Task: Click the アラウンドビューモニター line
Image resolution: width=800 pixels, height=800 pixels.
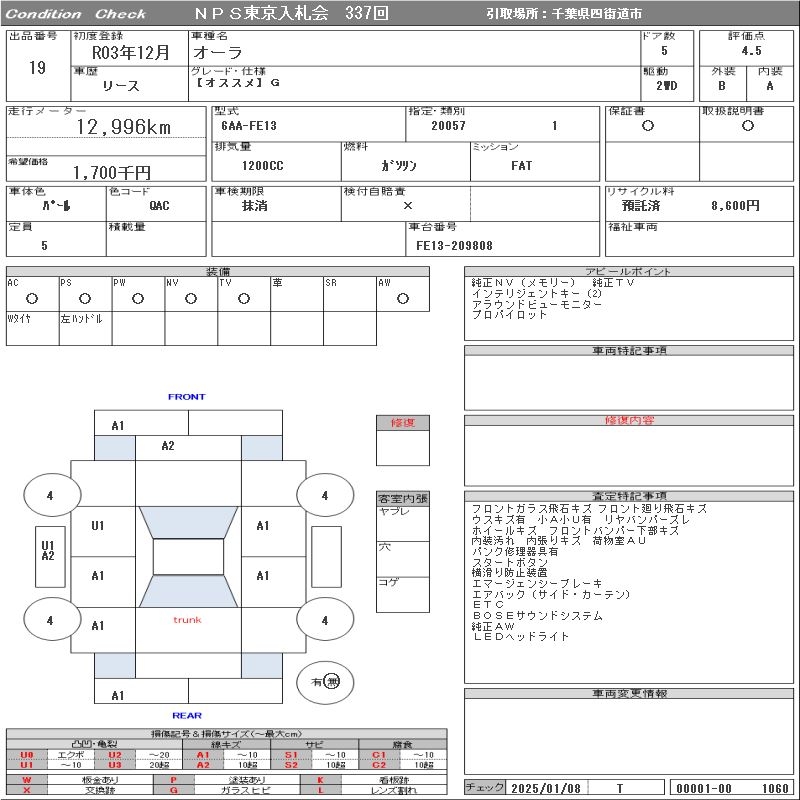Action: coord(537,304)
